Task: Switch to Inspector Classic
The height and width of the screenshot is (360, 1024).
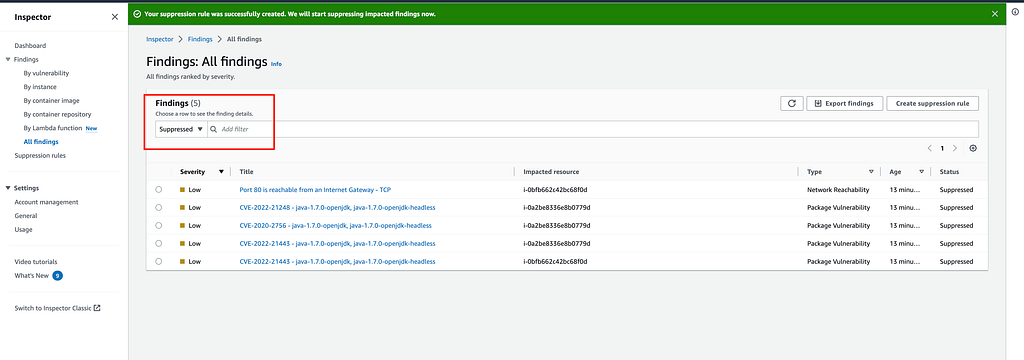Action: [57, 308]
